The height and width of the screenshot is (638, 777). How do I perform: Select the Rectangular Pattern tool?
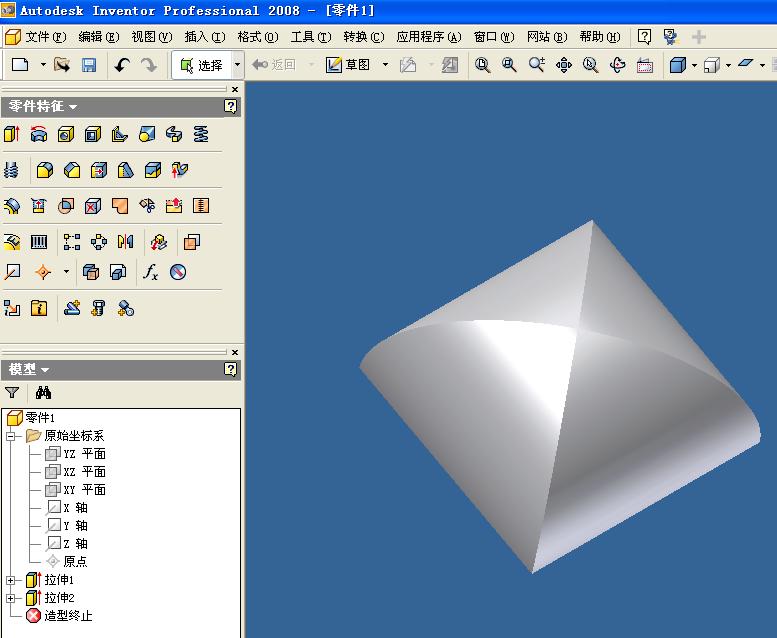[72, 242]
